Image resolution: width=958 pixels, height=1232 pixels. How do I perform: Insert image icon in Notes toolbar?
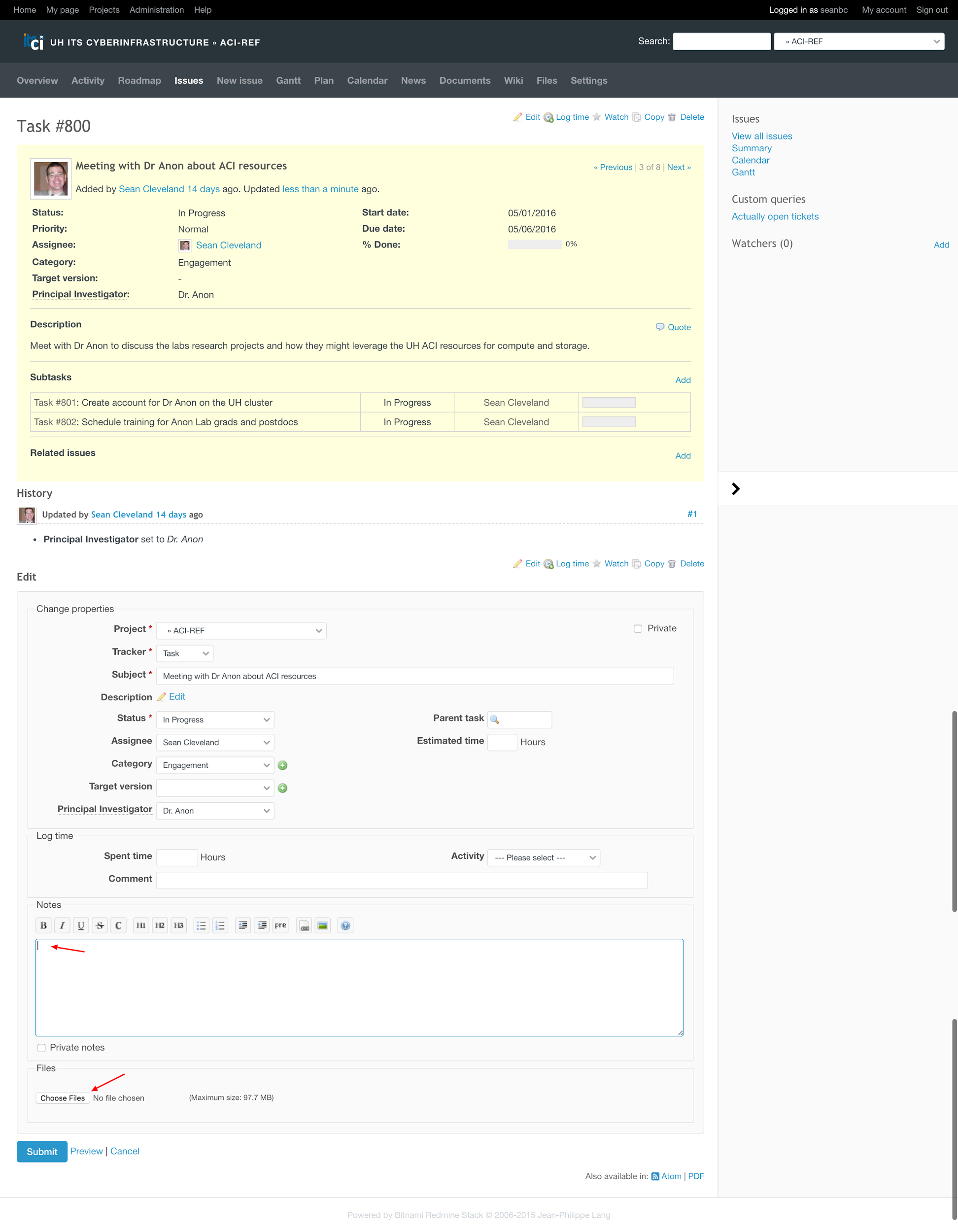click(323, 925)
